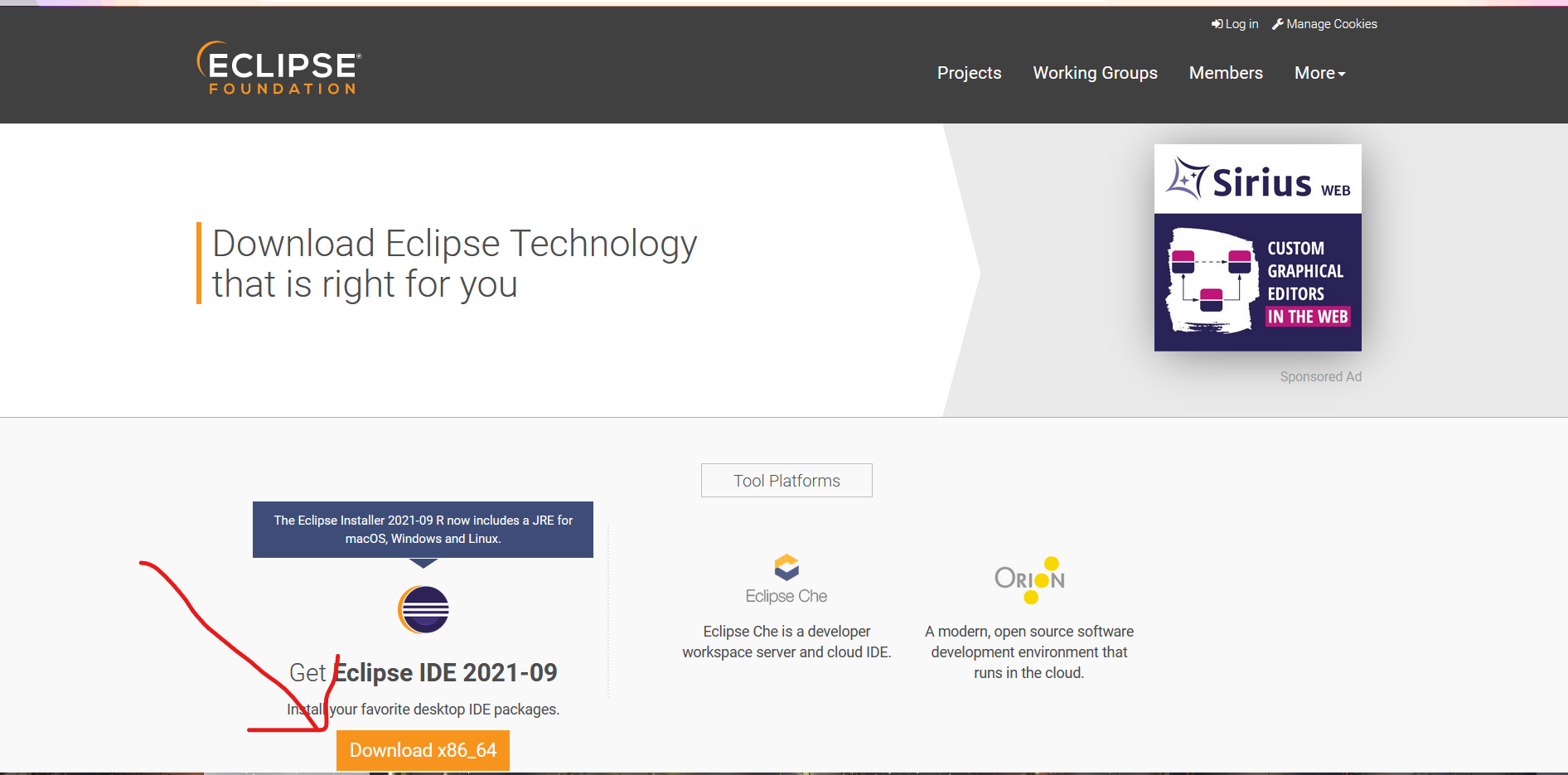The height and width of the screenshot is (775, 1568).
Task: Click the Eclipse Installer JRE notice banner
Action: coord(423,530)
